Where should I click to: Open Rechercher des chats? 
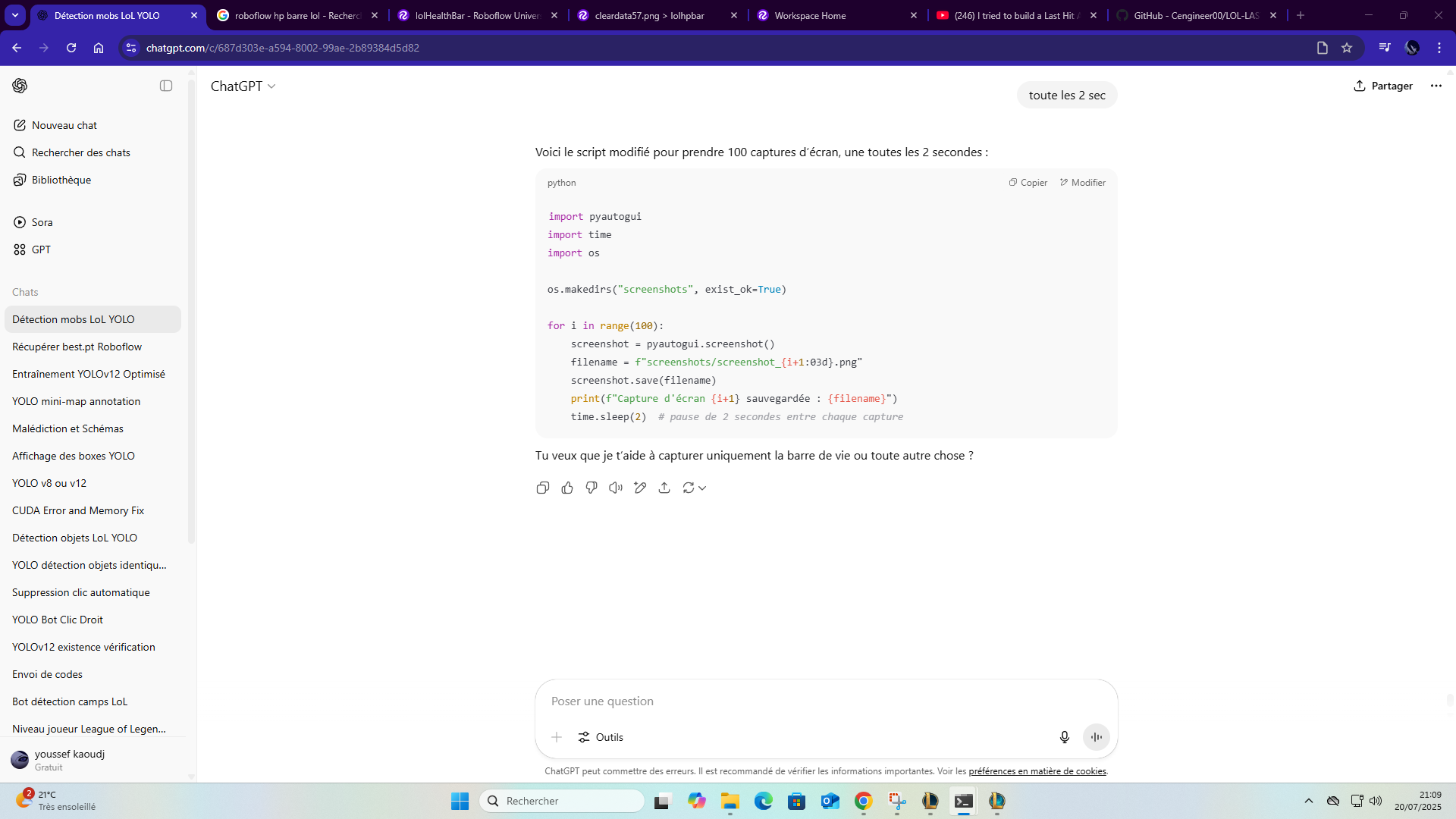coord(93,152)
